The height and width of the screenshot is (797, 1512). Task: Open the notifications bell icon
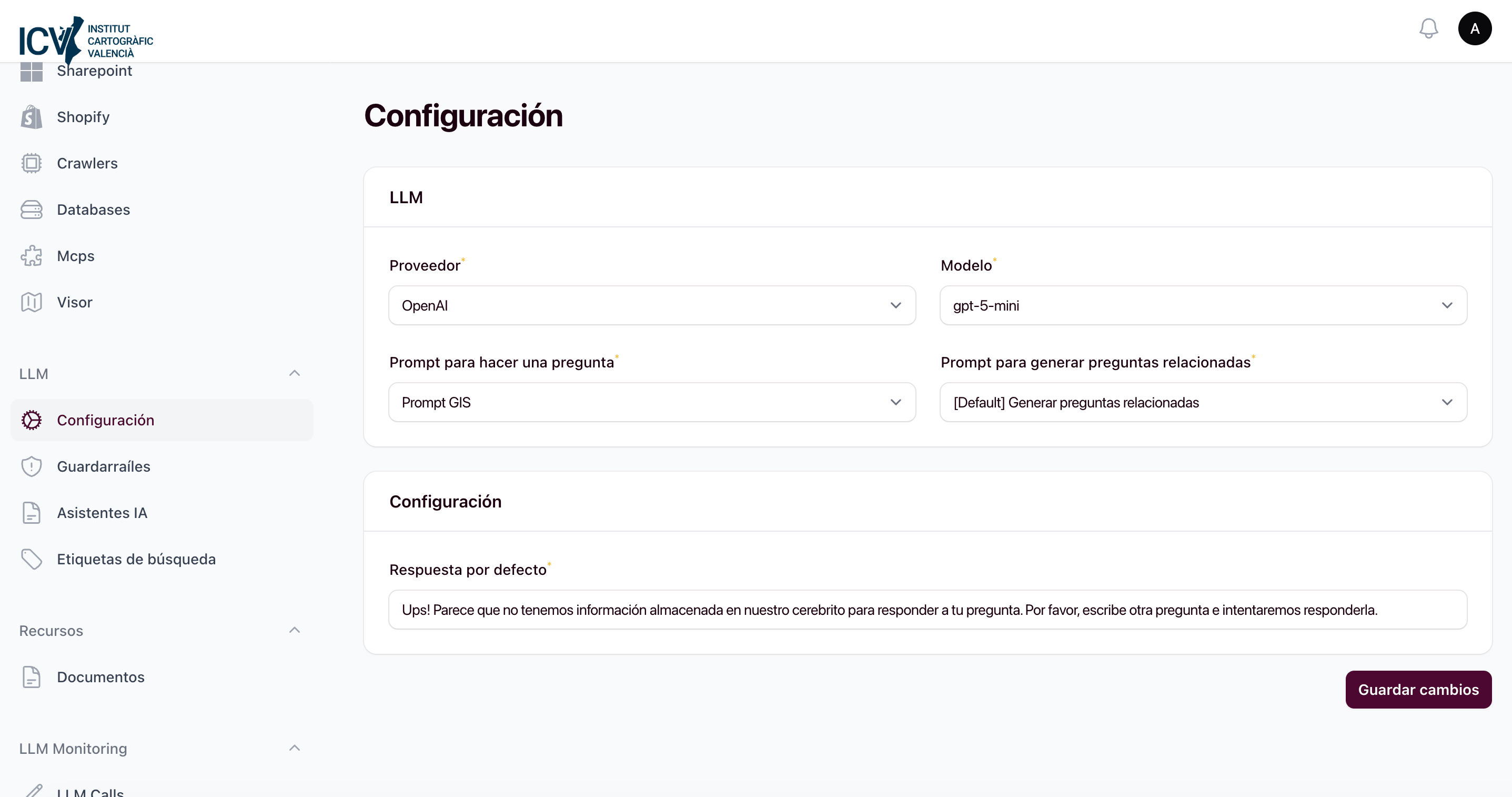1429,28
